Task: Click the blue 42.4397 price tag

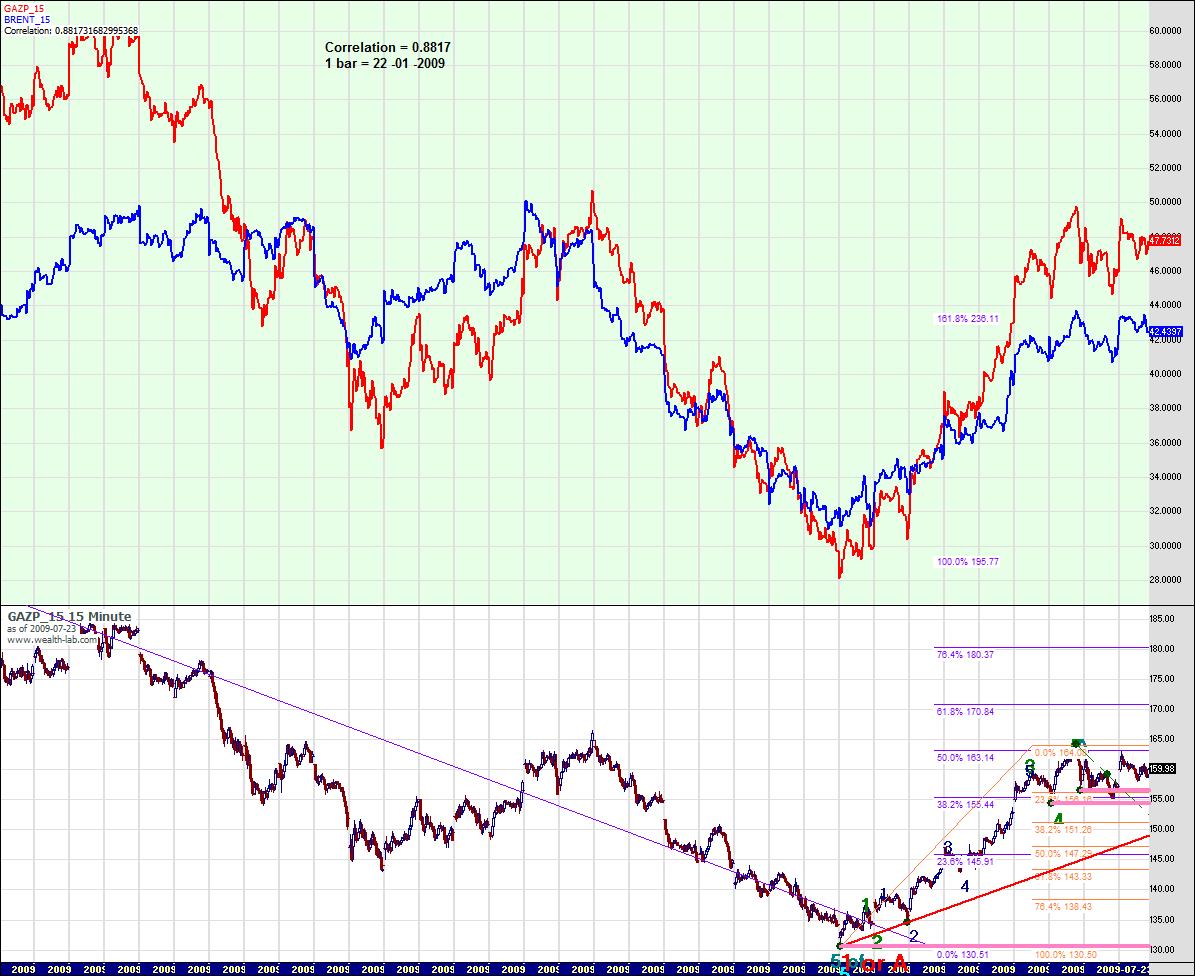Action: pyautogui.click(x=1165, y=331)
